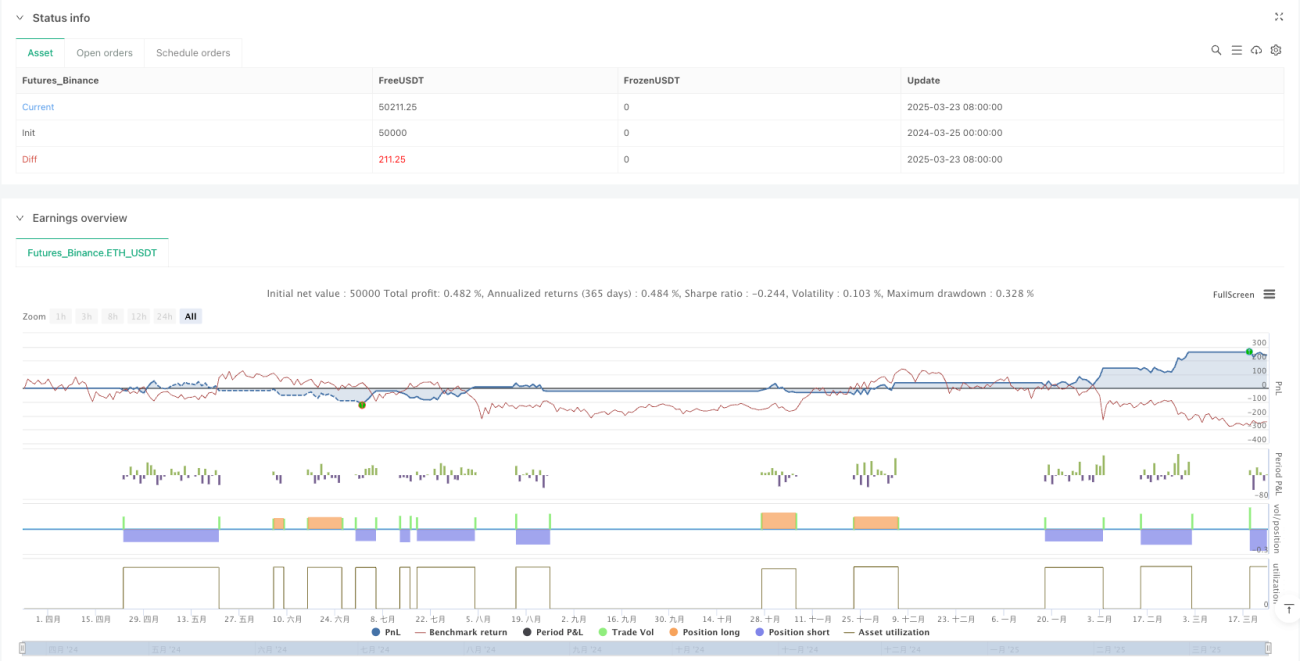Click the Current row link in asset table
Viewport: 1300px width, 661px height.
(38, 107)
